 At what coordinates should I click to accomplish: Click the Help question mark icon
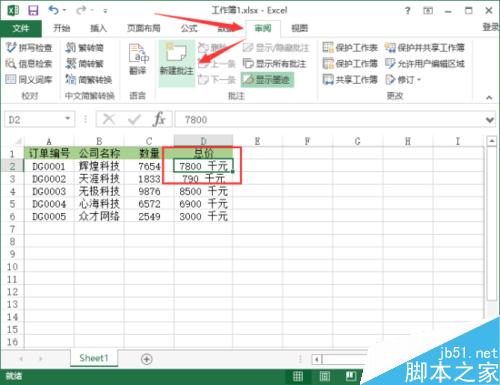(407, 11)
